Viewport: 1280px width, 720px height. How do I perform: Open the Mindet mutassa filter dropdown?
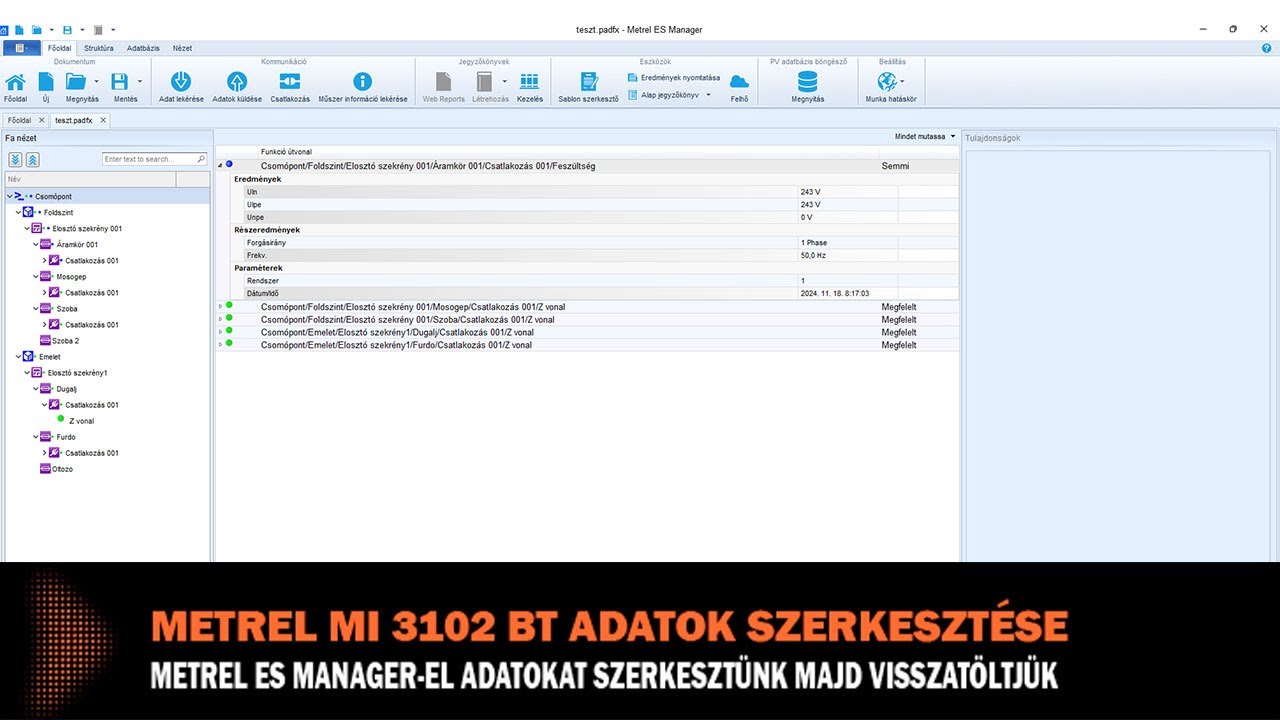click(x=925, y=136)
